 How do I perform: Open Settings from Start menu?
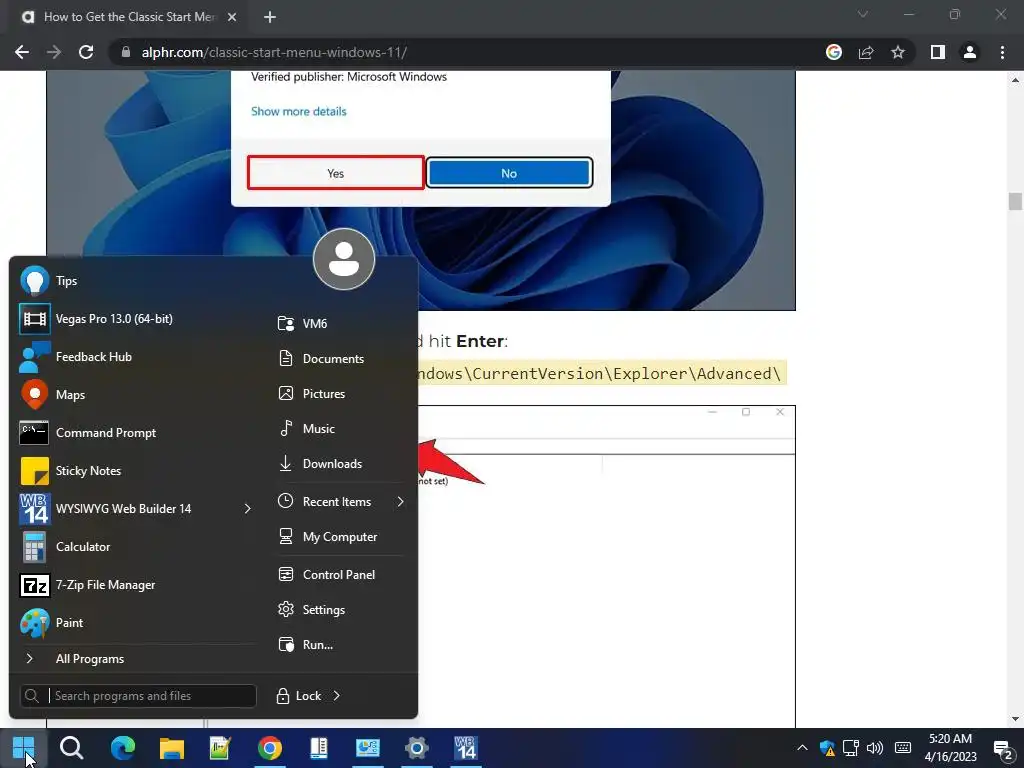[340, 609]
